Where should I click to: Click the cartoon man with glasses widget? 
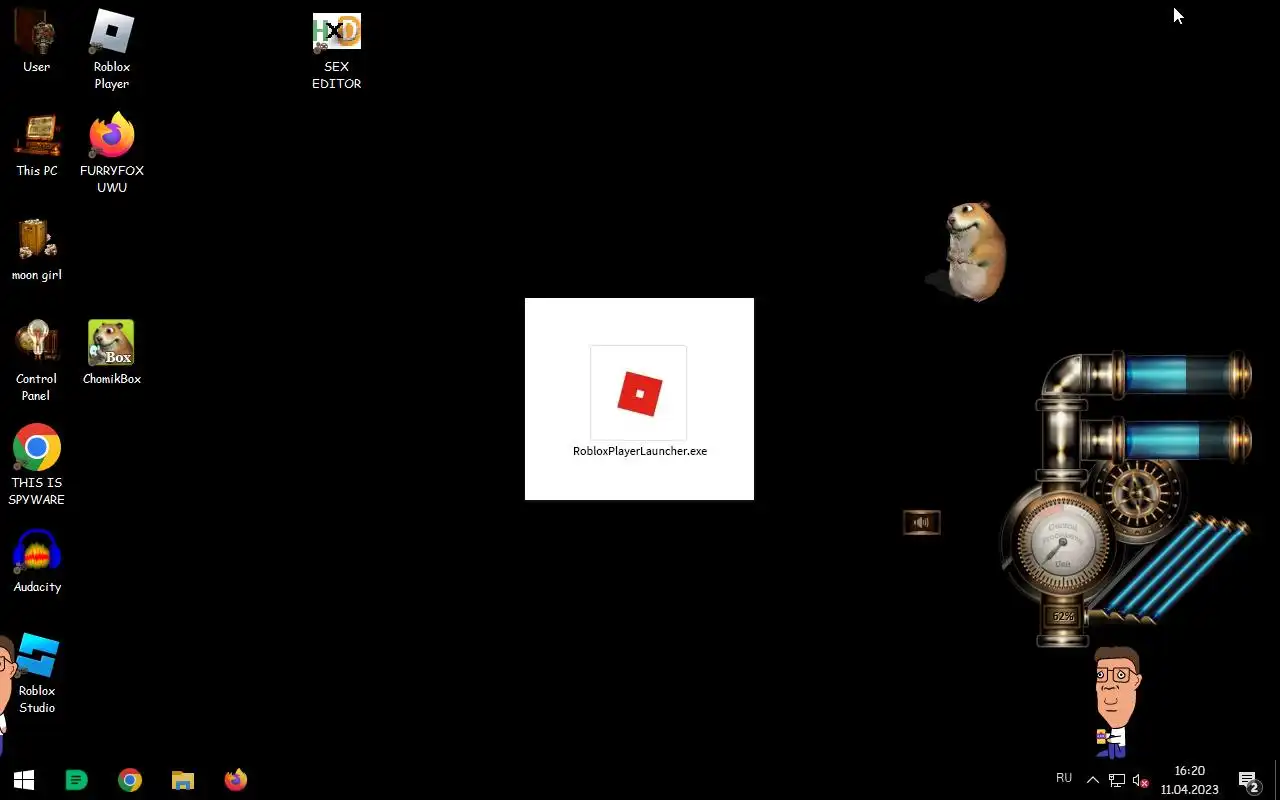click(1116, 702)
